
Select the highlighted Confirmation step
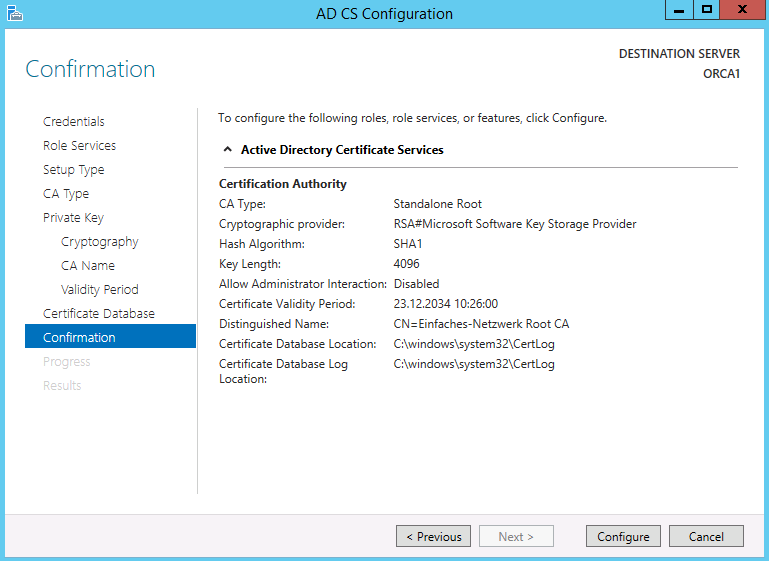click(x=79, y=337)
